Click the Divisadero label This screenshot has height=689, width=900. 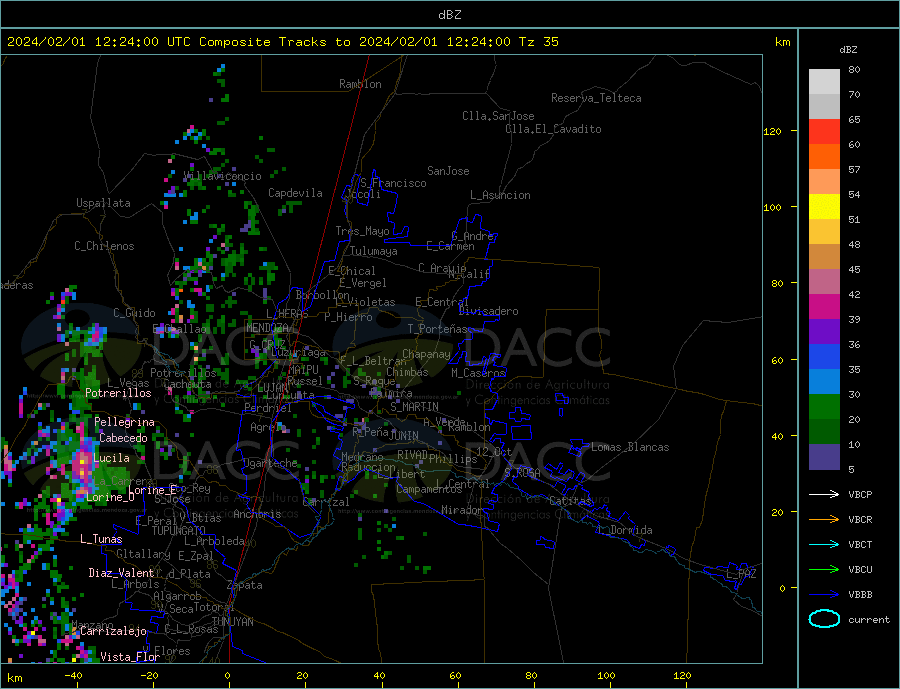tap(488, 311)
